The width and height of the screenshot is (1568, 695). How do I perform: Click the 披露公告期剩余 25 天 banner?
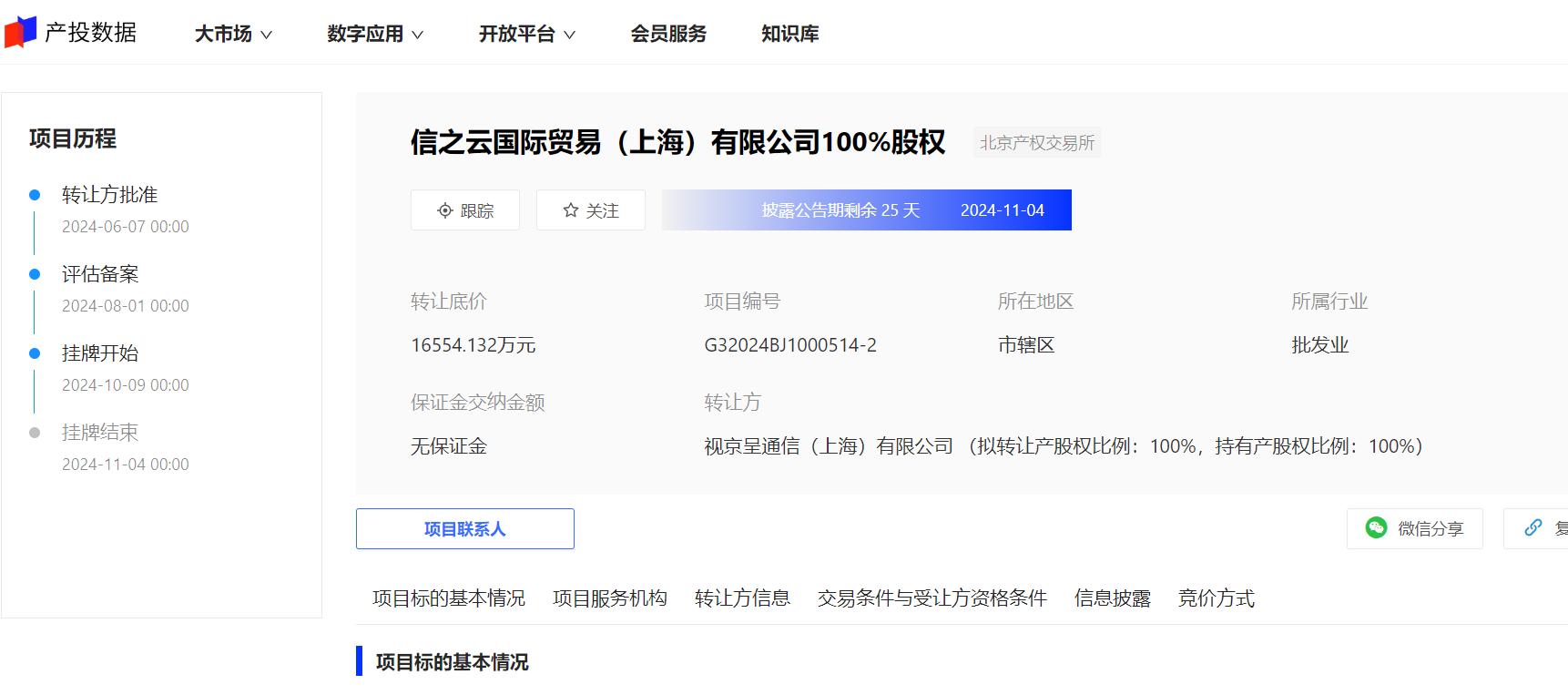click(x=867, y=210)
